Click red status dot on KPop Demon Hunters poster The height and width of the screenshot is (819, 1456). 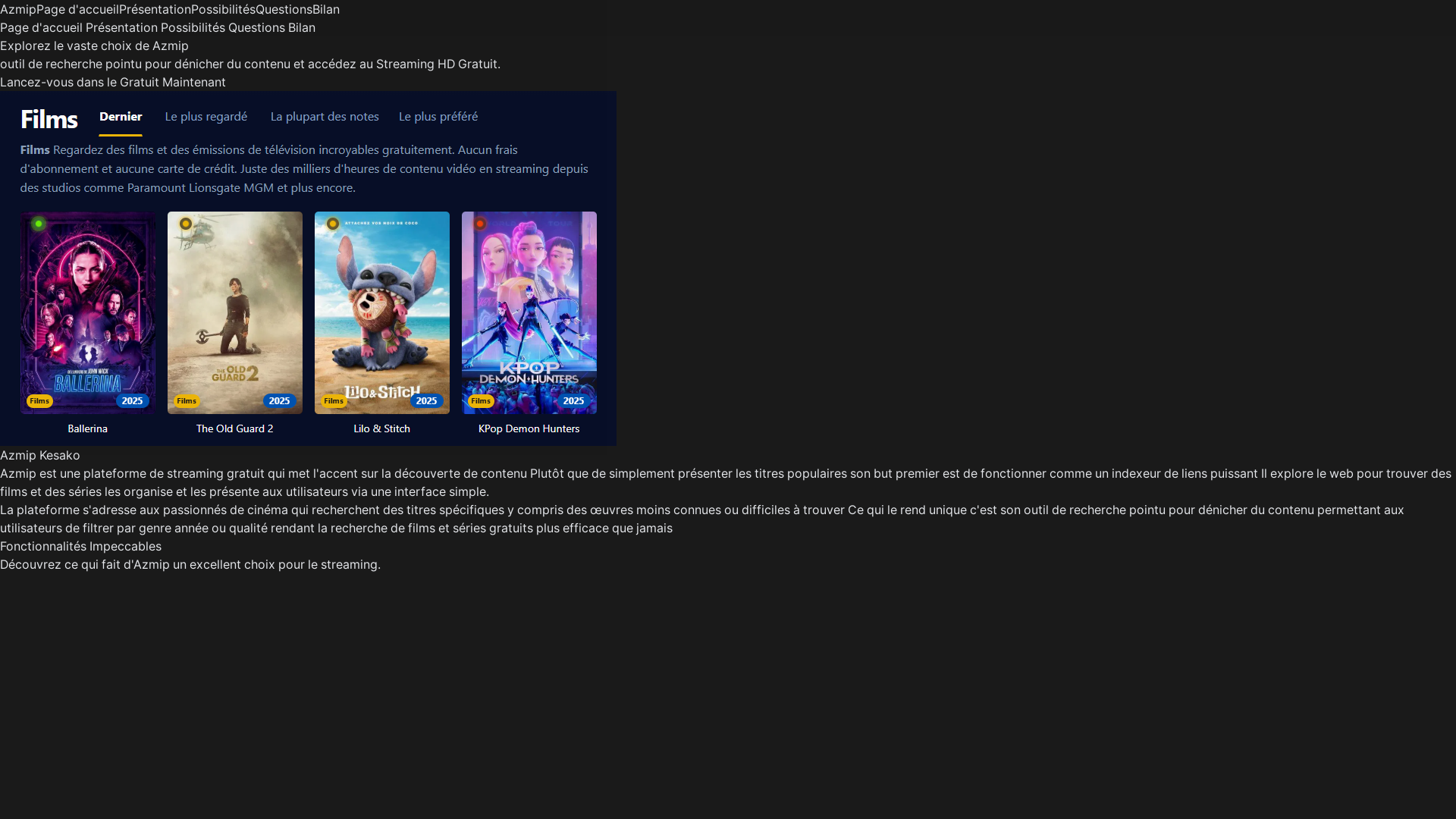click(x=480, y=224)
